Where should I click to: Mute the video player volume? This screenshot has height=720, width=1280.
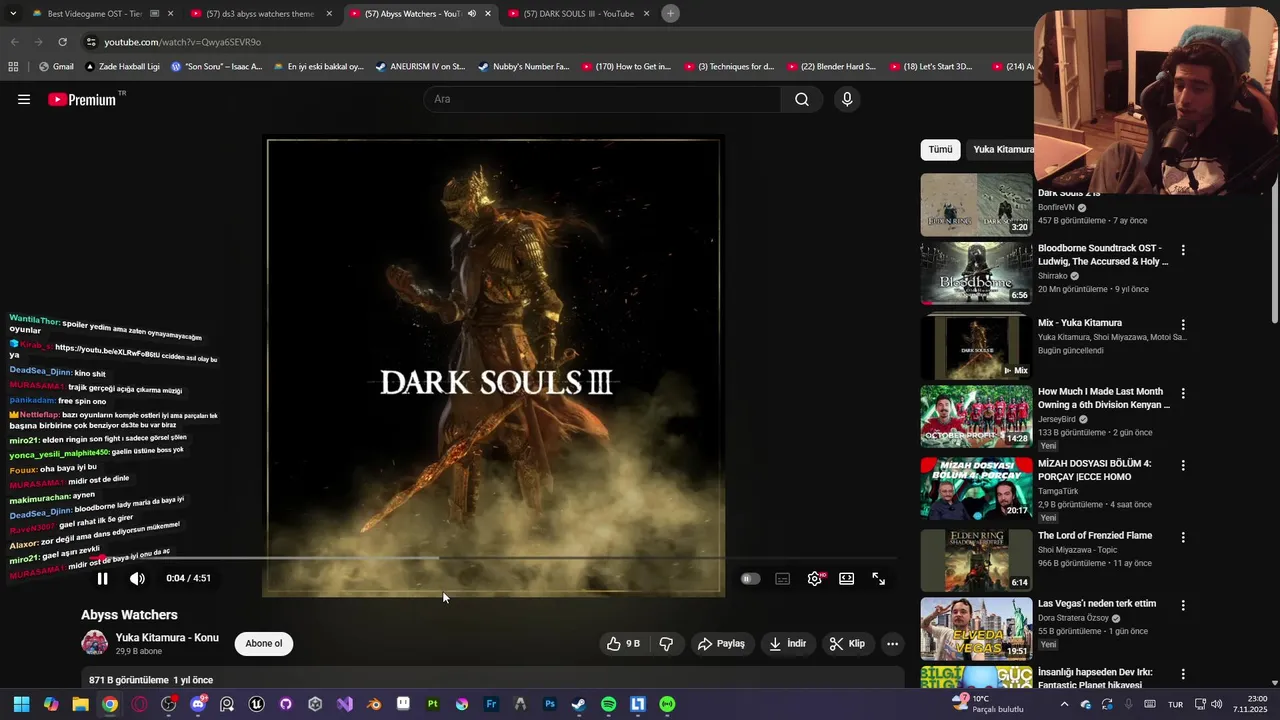(x=137, y=578)
